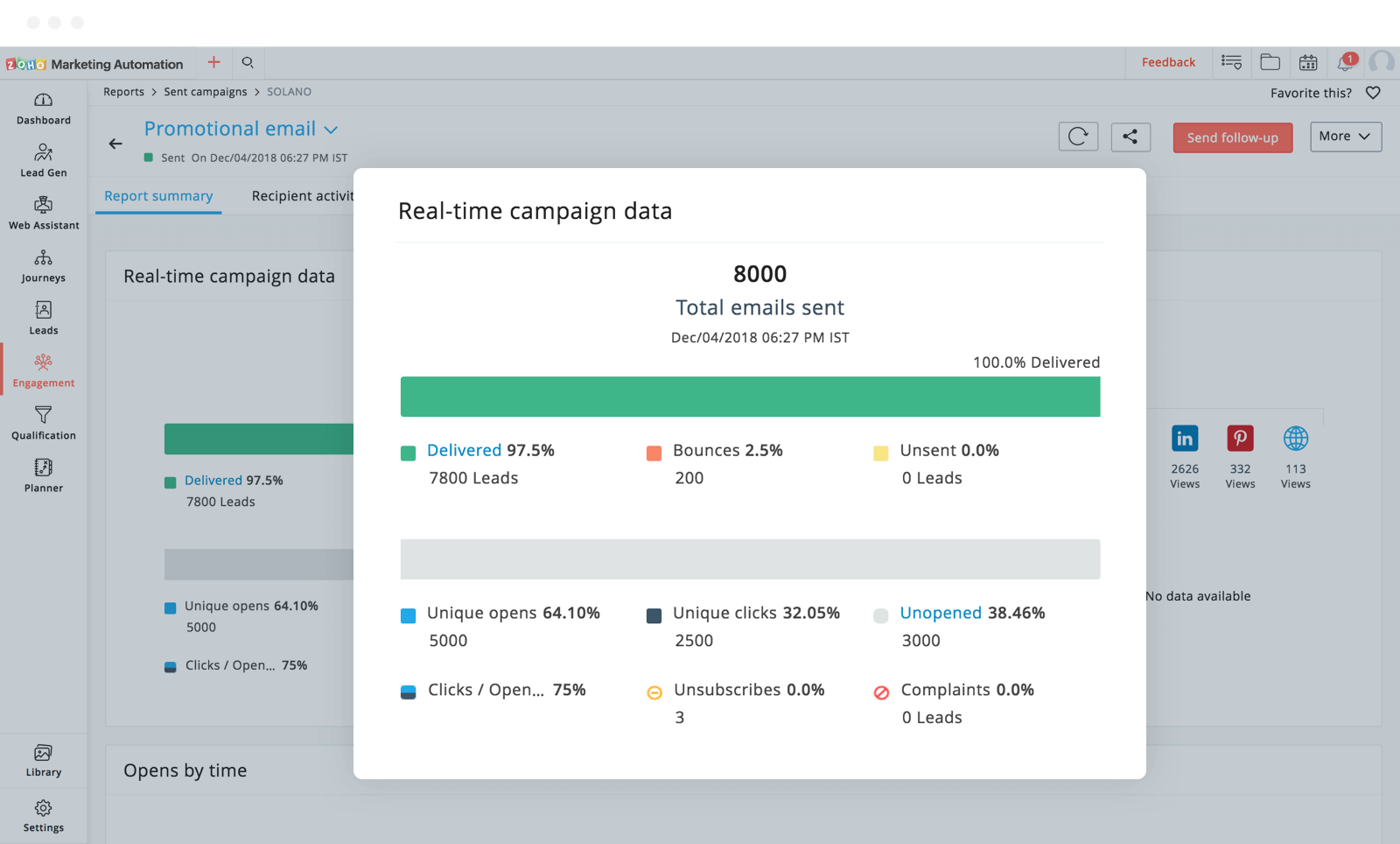Click the LinkedIn views icon

click(1185, 439)
